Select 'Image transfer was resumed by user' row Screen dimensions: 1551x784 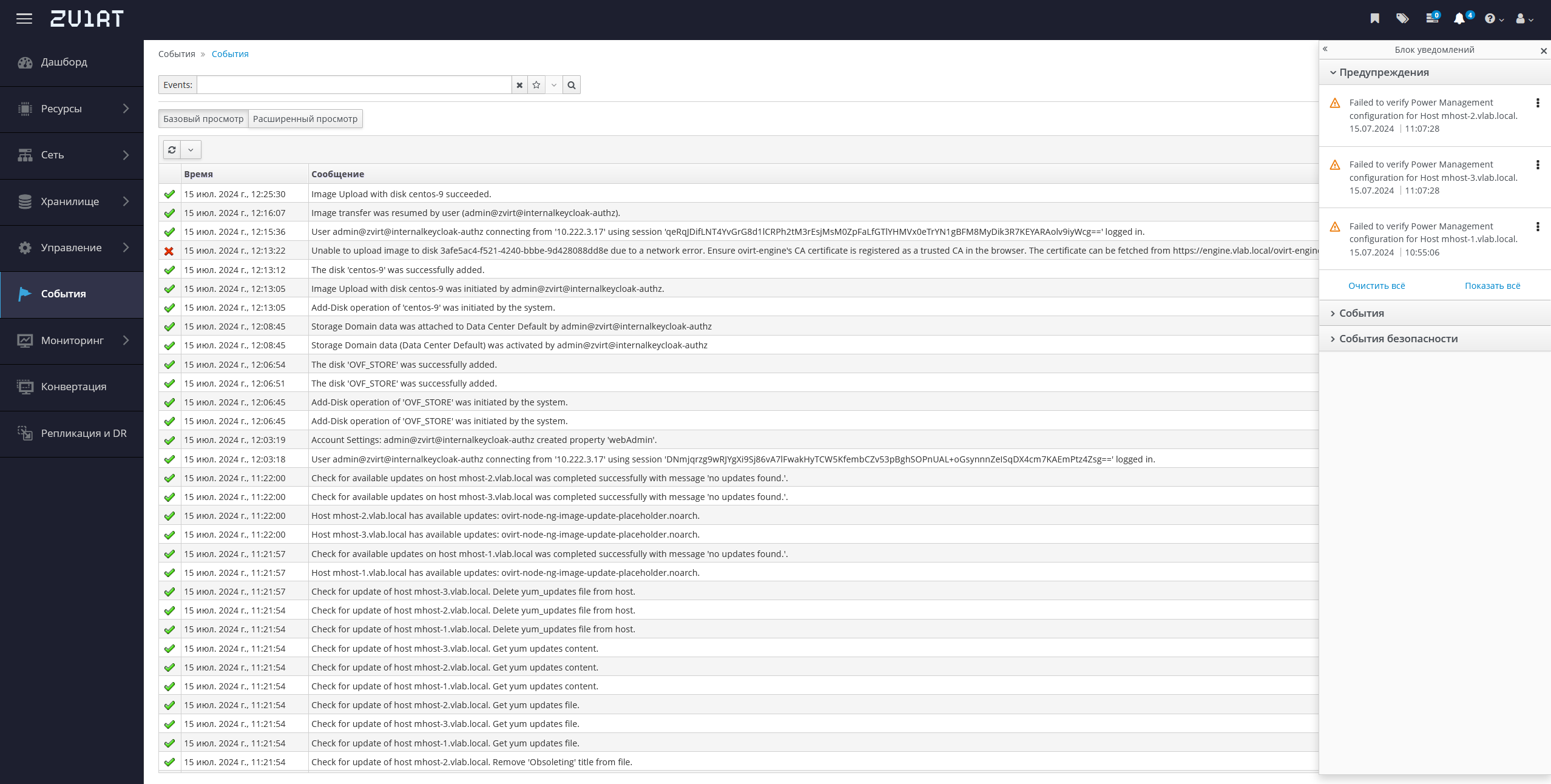(x=738, y=213)
